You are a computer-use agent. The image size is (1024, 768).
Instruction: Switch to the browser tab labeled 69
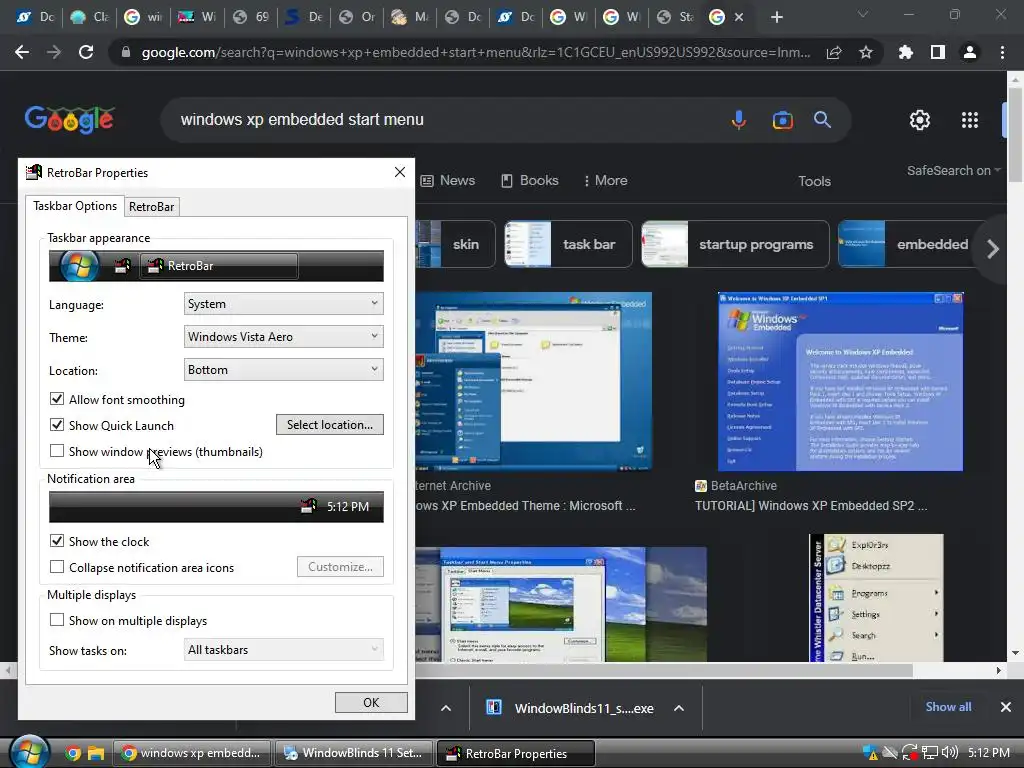point(251,18)
